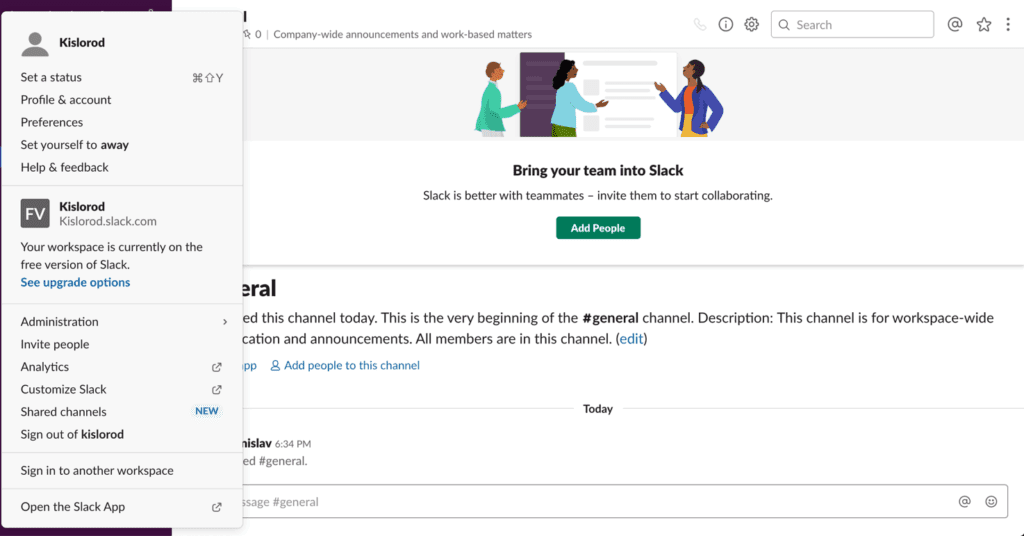Viewport: 1024px width, 536px height.
Task: Open channel details info icon
Action: tap(726, 25)
